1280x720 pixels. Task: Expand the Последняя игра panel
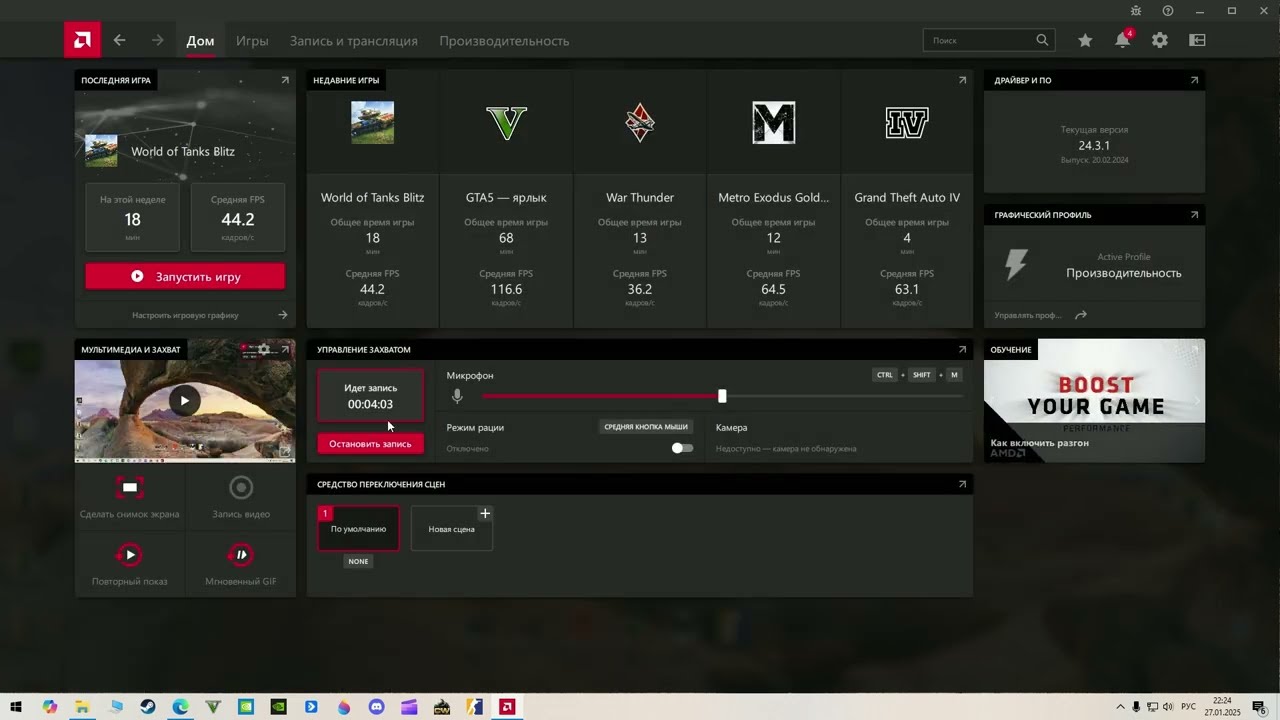click(x=285, y=80)
